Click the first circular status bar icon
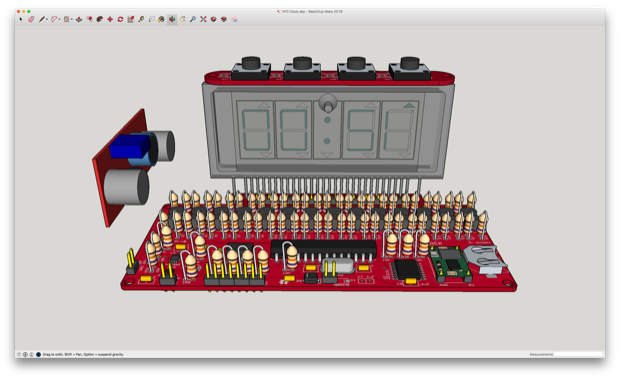Image resolution: width=620 pixels, height=379 pixels. (19, 354)
